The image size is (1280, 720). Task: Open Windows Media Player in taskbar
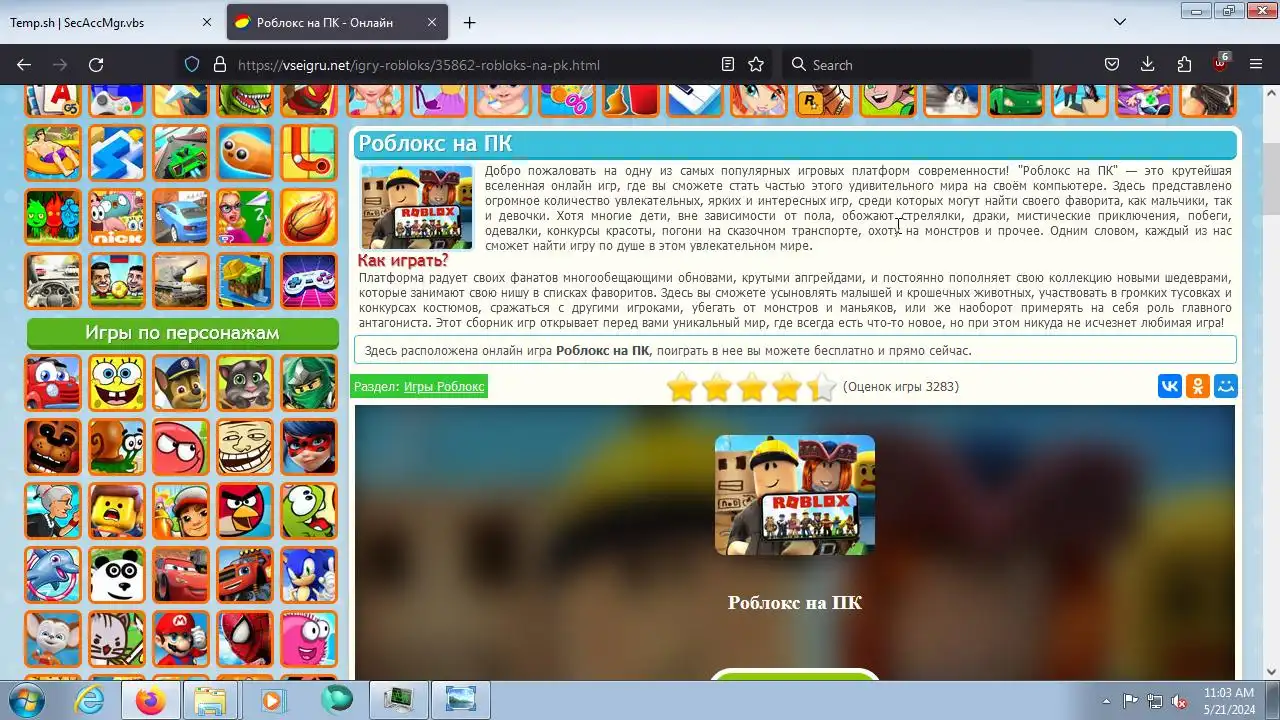272,700
